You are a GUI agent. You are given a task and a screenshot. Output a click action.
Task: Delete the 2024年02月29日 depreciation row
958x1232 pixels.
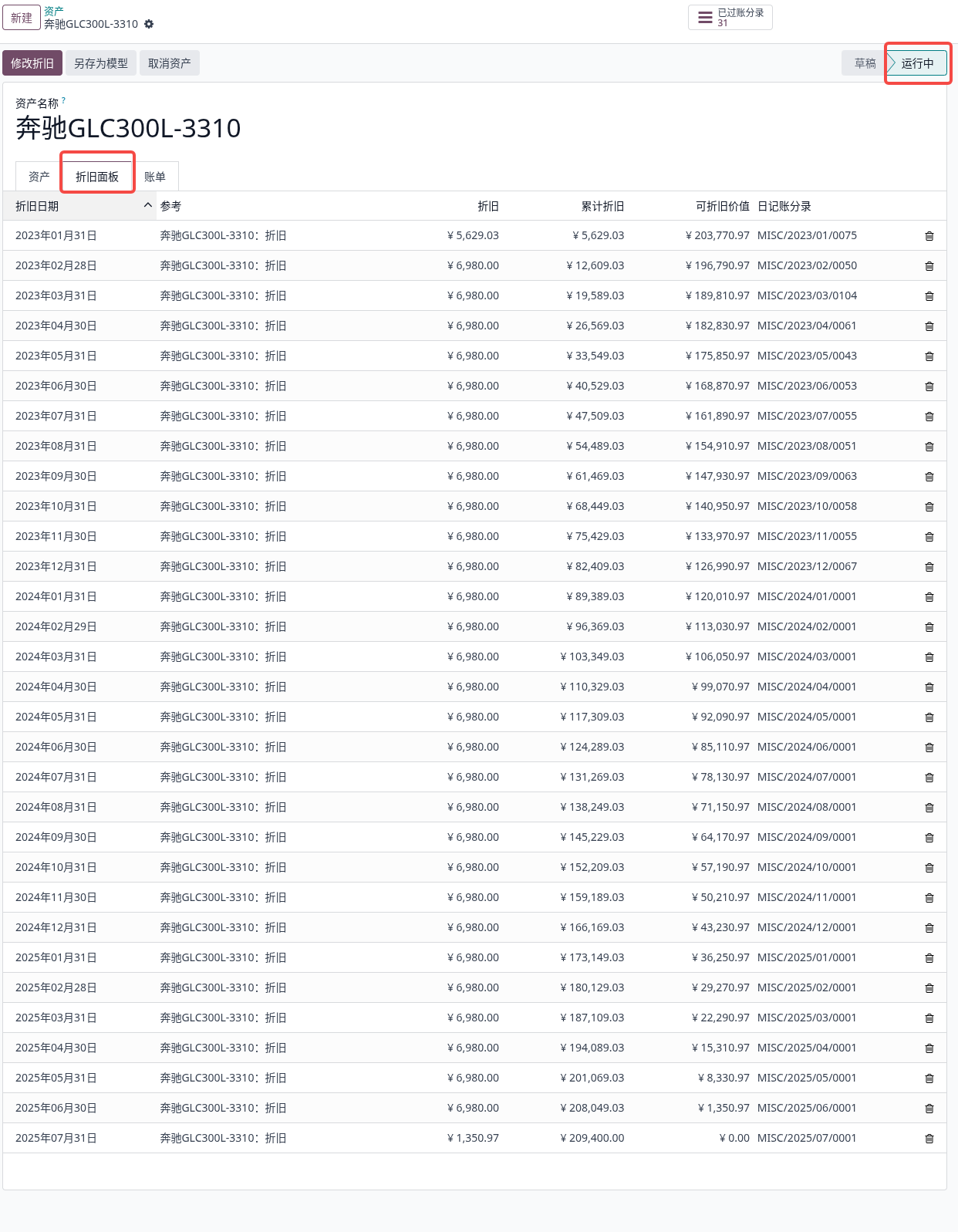pyautogui.click(x=929, y=627)
